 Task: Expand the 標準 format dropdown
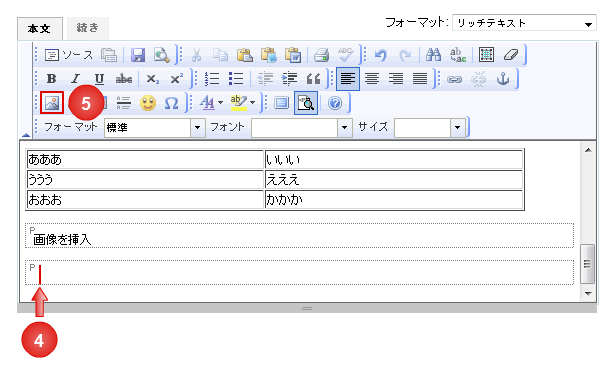154,127
